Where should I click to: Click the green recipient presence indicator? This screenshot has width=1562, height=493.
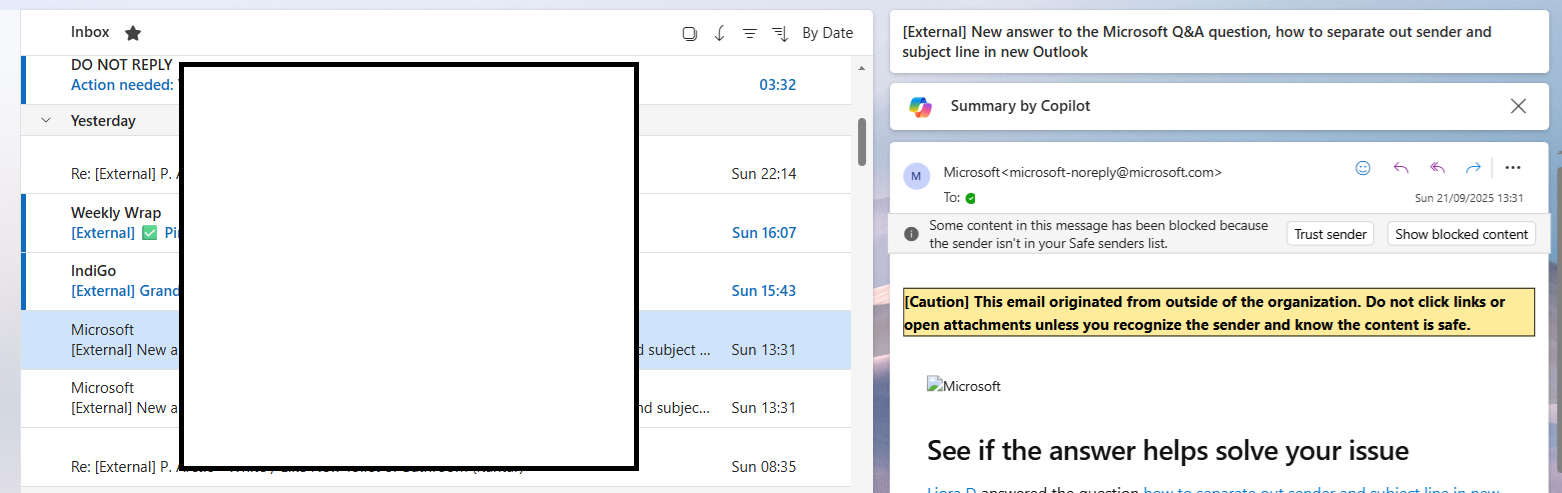(970, 198)
